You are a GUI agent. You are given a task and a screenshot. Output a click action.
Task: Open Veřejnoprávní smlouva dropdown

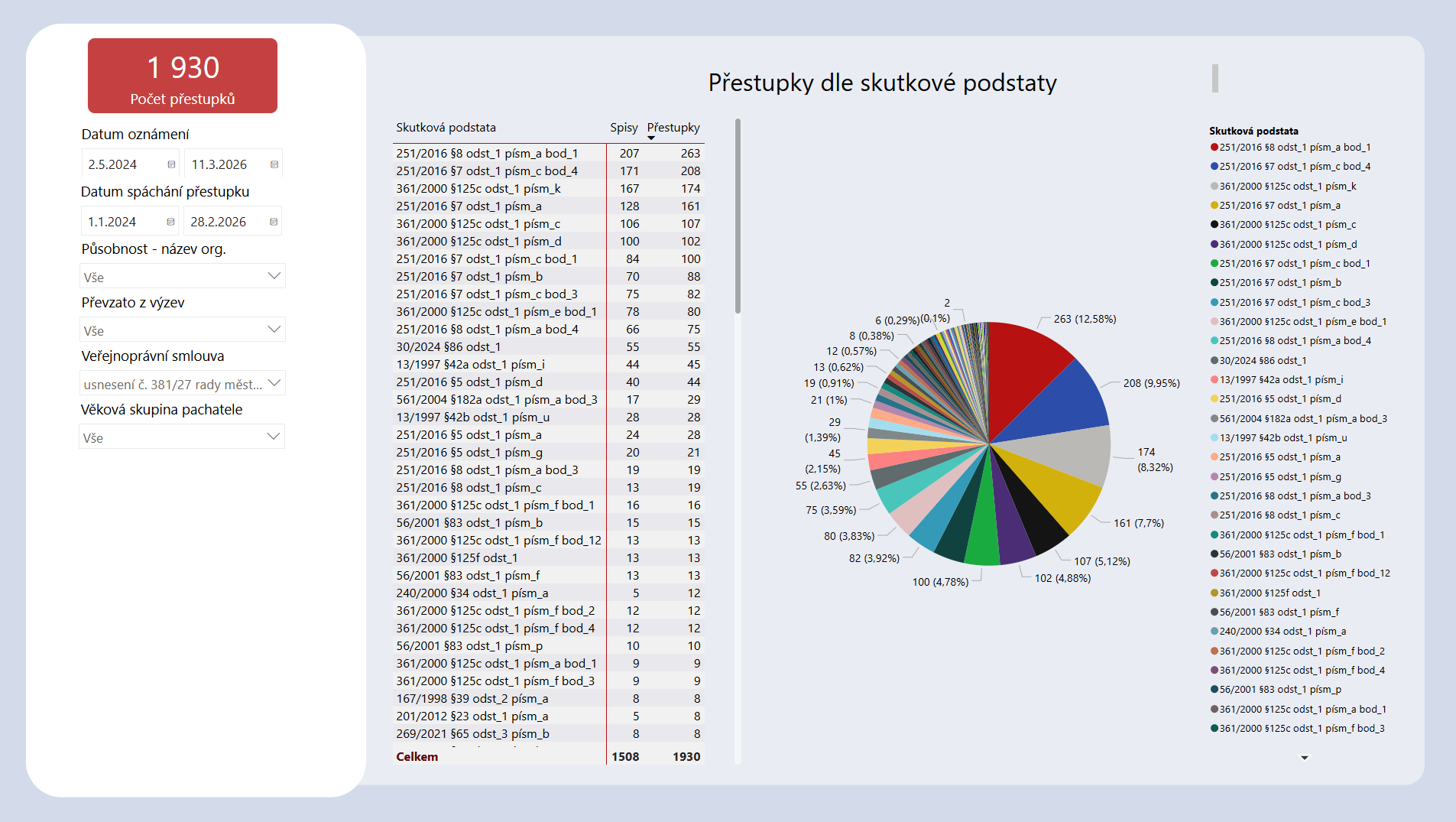[x=183, y=384]
